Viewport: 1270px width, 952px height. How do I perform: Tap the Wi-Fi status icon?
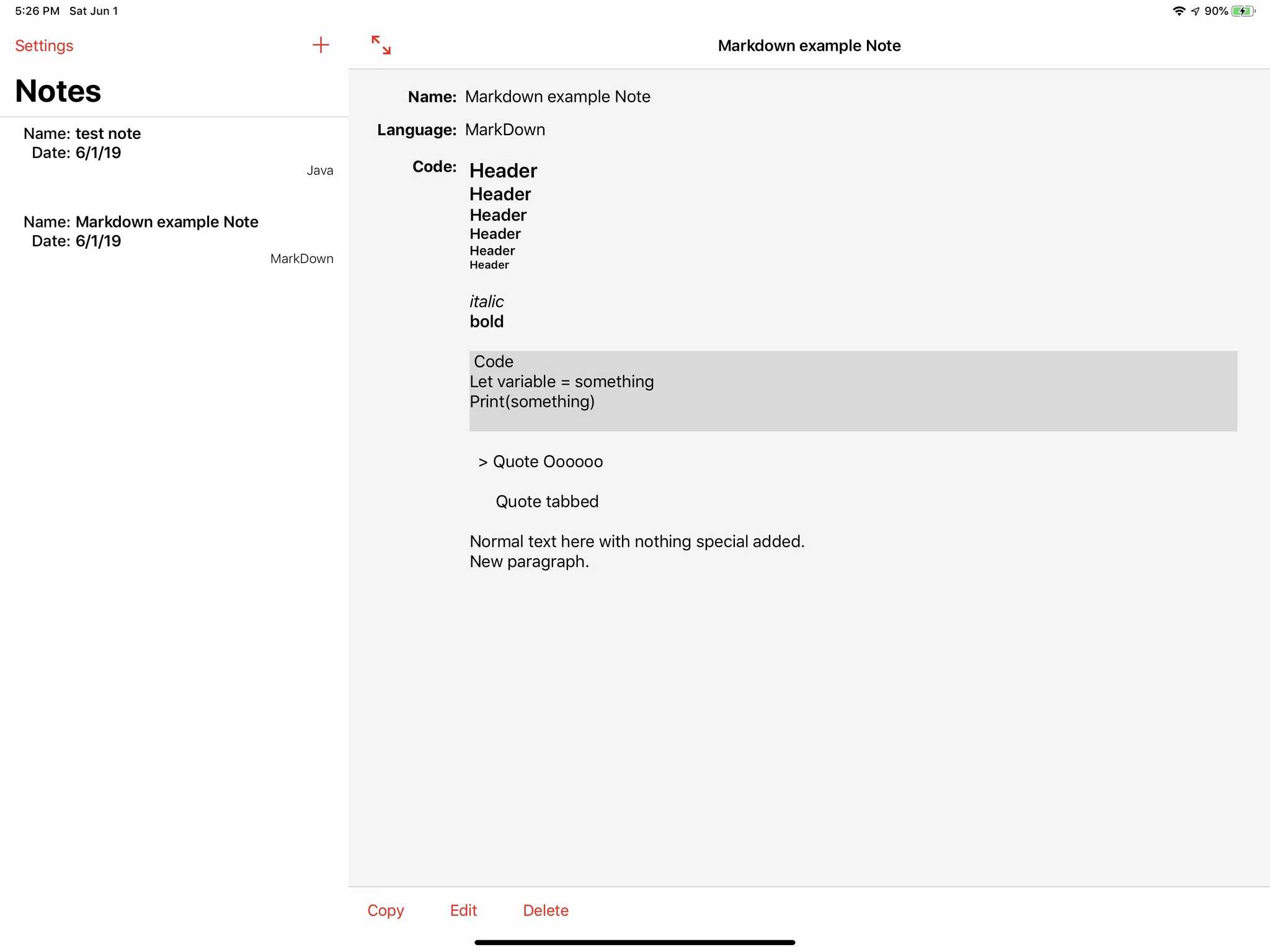coord(1178,11)
